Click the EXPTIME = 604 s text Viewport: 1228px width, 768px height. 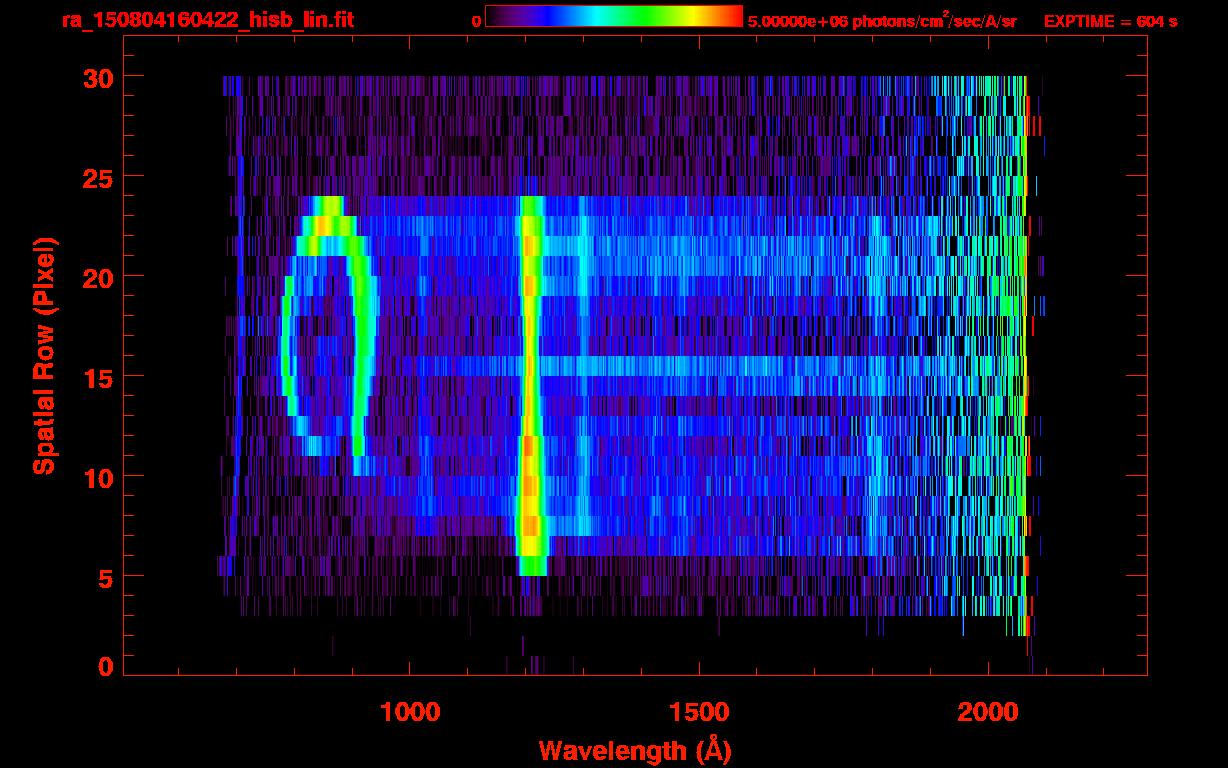[1110, 21]
